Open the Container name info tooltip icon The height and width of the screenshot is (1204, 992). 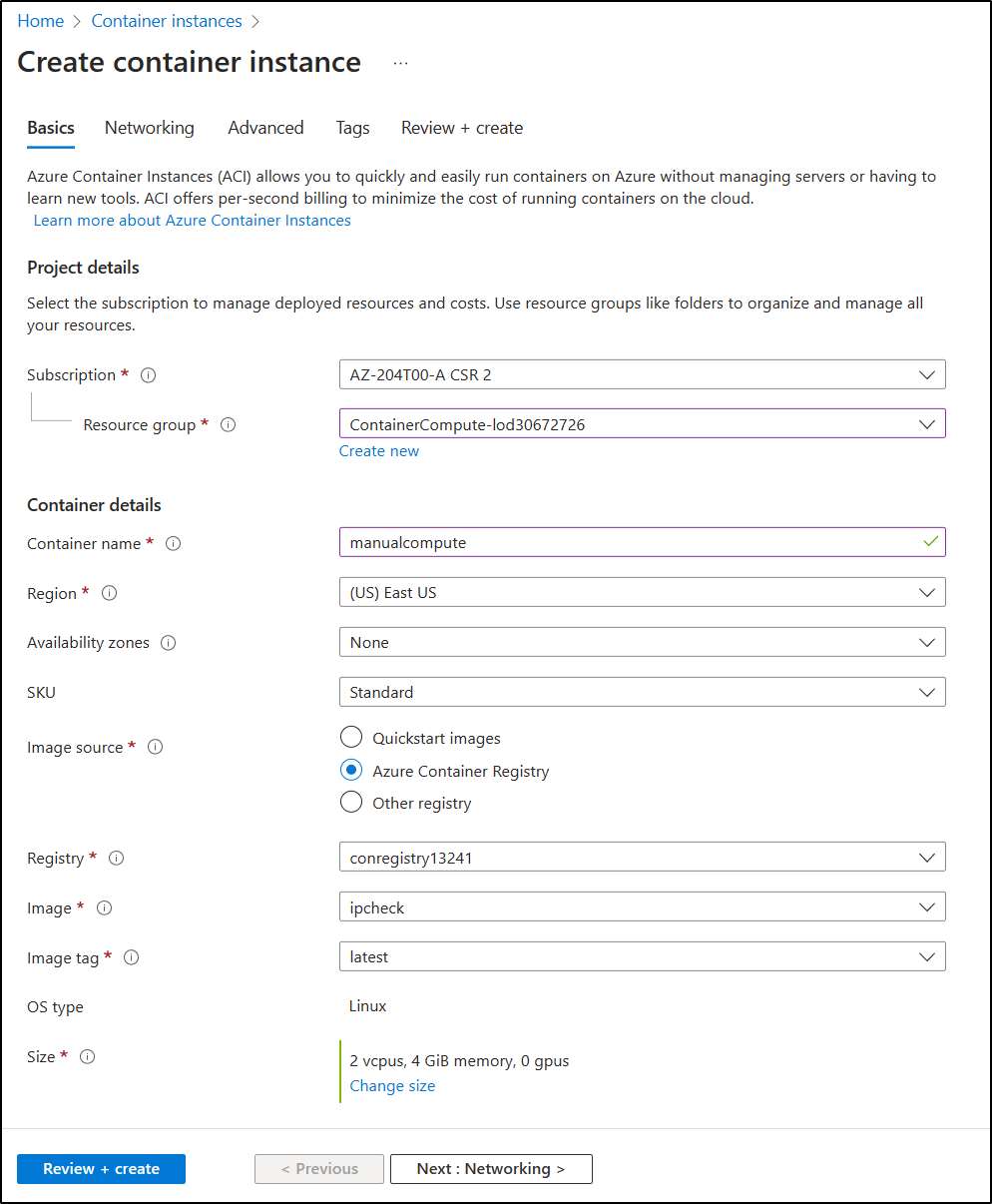173,543
